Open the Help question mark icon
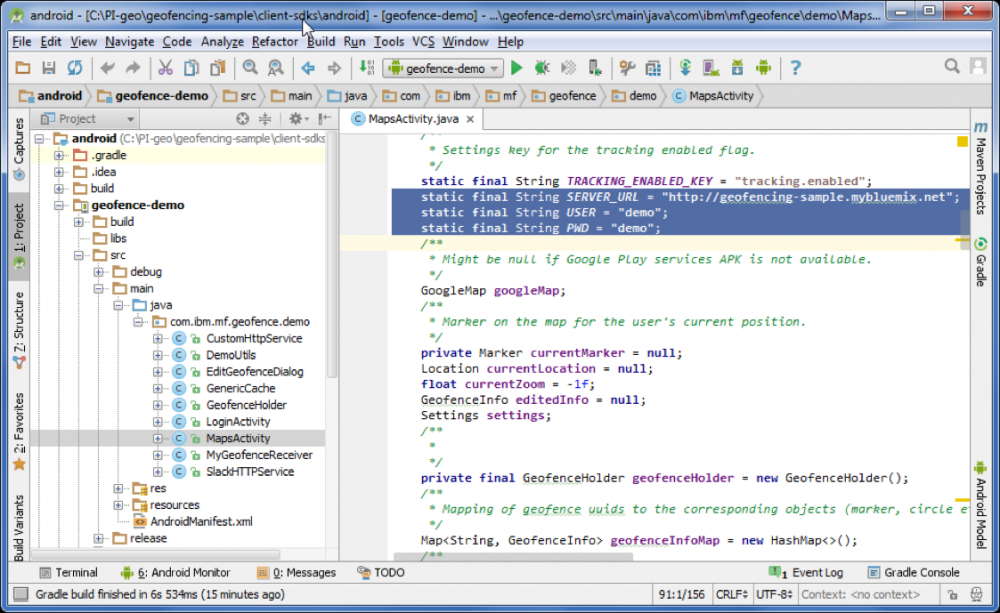Image resolution: width=1000 pixels, height=613 pixels. tap(796, 68)
